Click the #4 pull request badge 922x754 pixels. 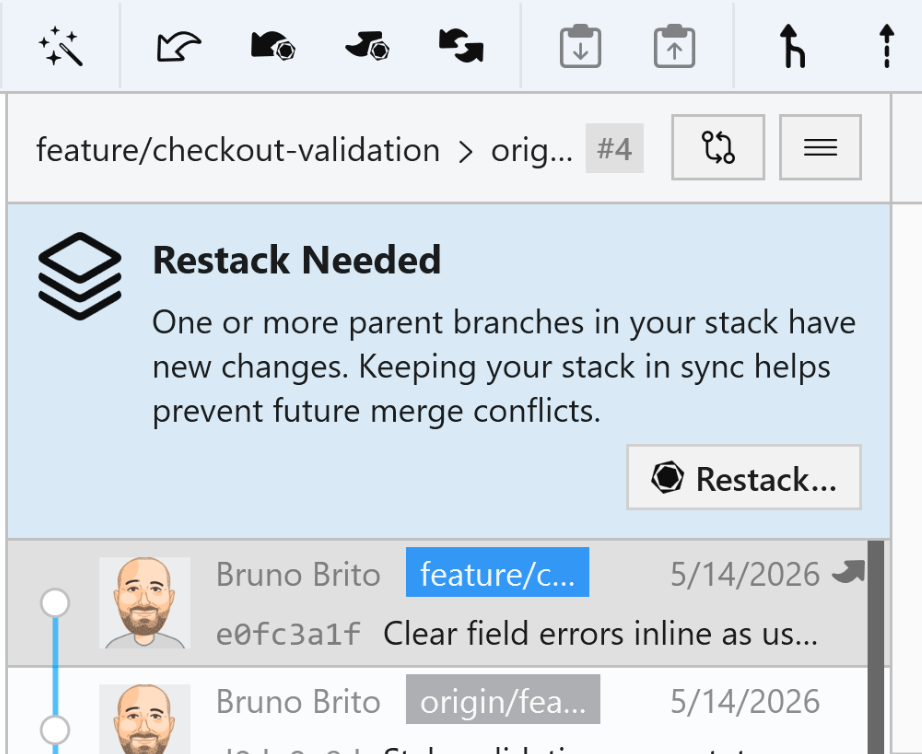pyautogui.click(x=614, y=148)
